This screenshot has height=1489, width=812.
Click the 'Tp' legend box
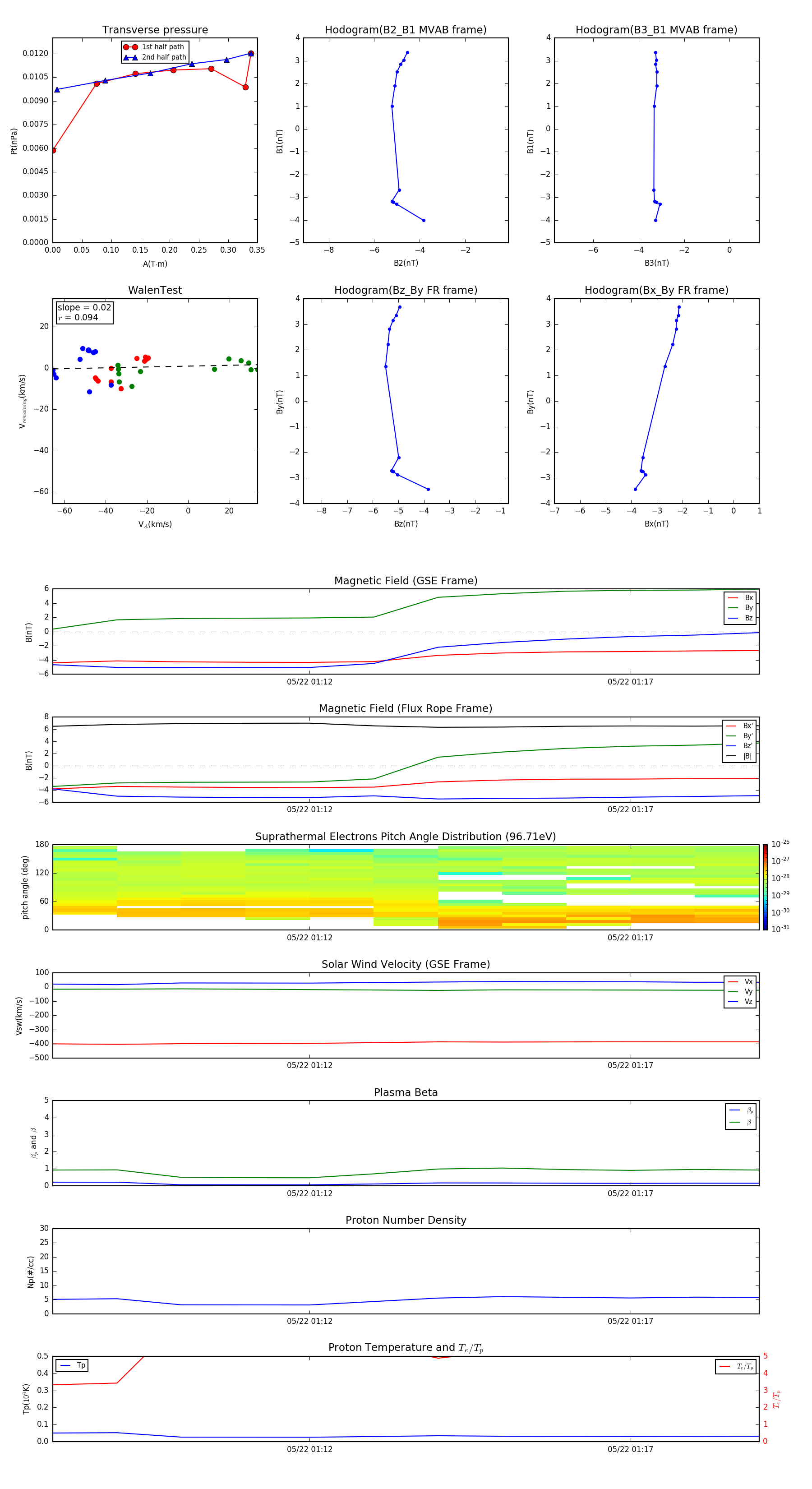pyautogui.click(x=72, y=1365)
